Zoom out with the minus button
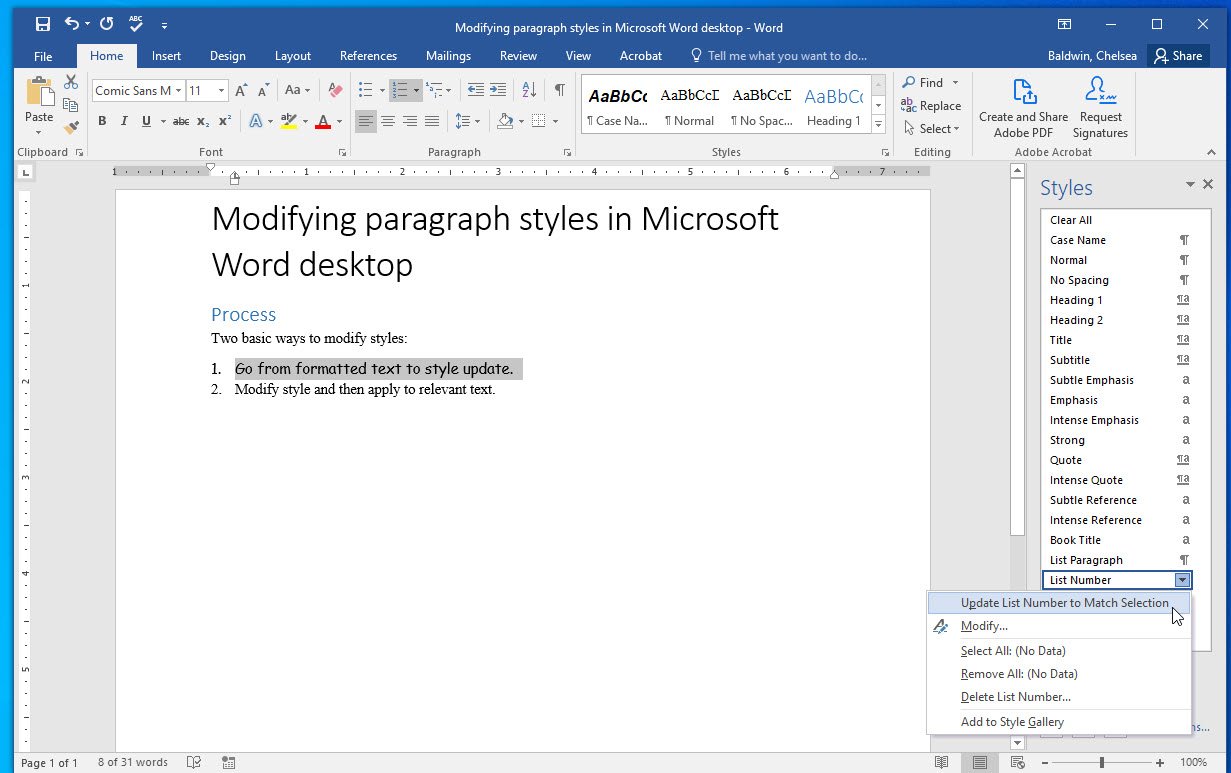The width and height of the screenshot is (1231, 773). [1047, 762]
